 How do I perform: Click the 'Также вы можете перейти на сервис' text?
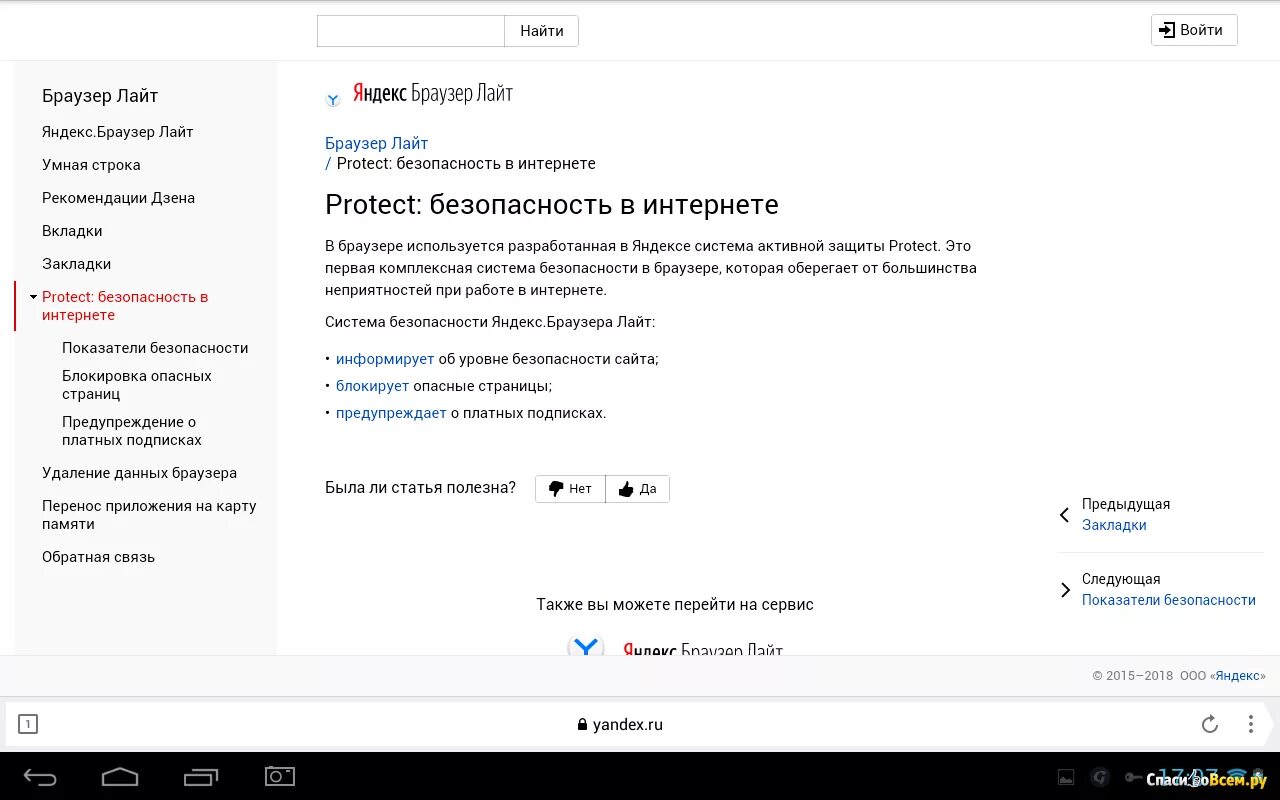675,605
